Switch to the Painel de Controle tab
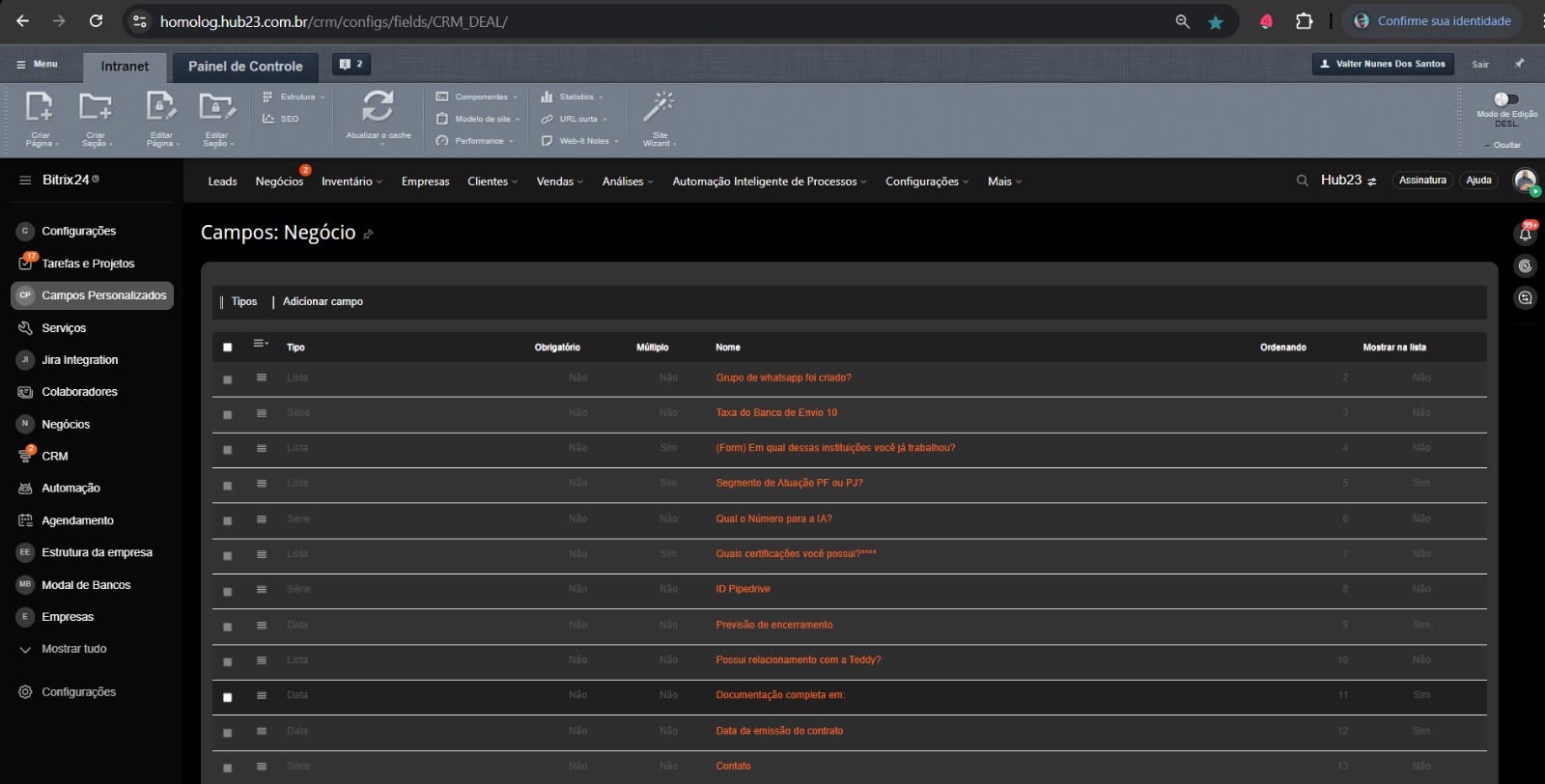 click(245, 67)
